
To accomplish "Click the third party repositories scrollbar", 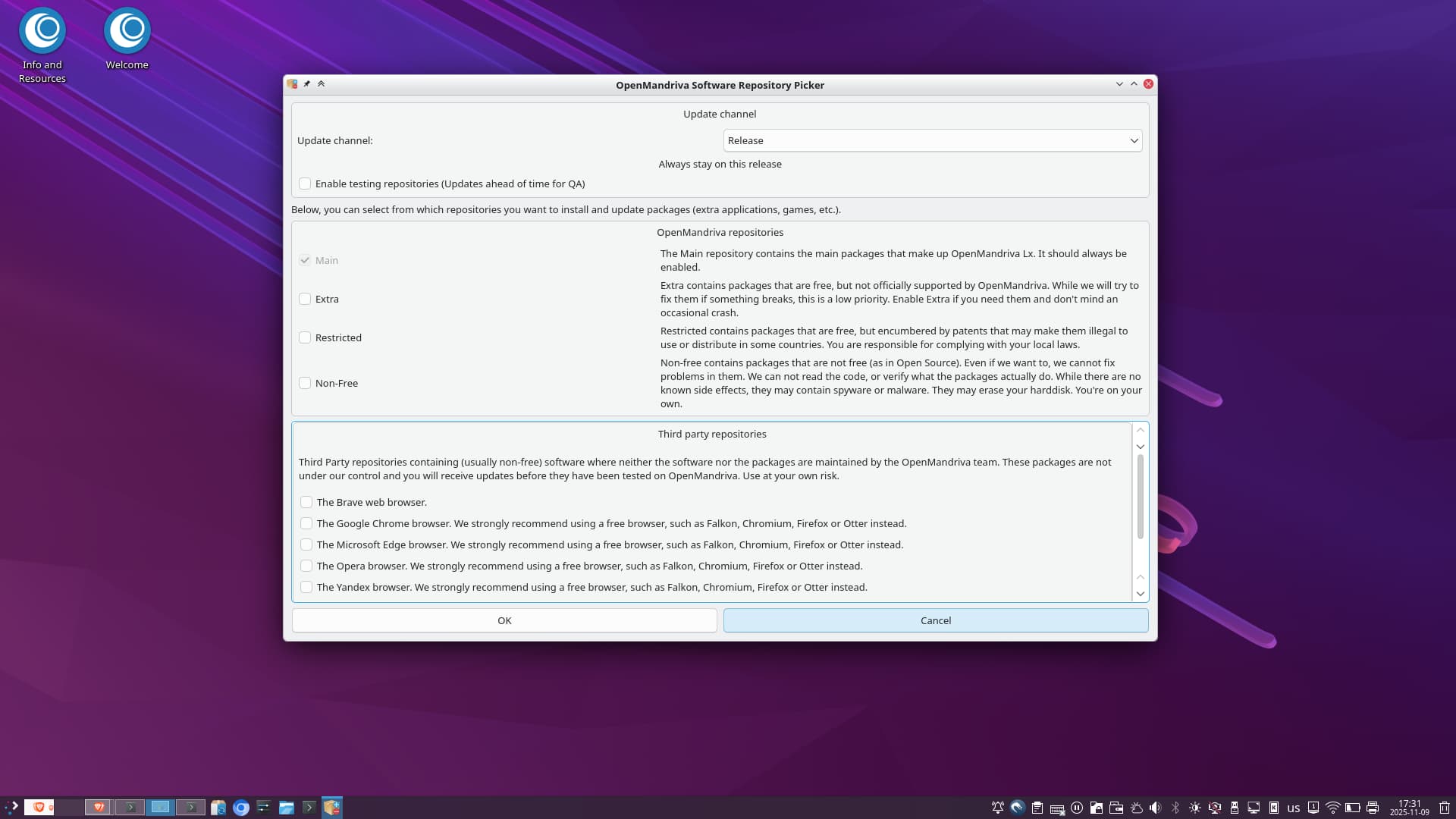I will [1140, 497].
